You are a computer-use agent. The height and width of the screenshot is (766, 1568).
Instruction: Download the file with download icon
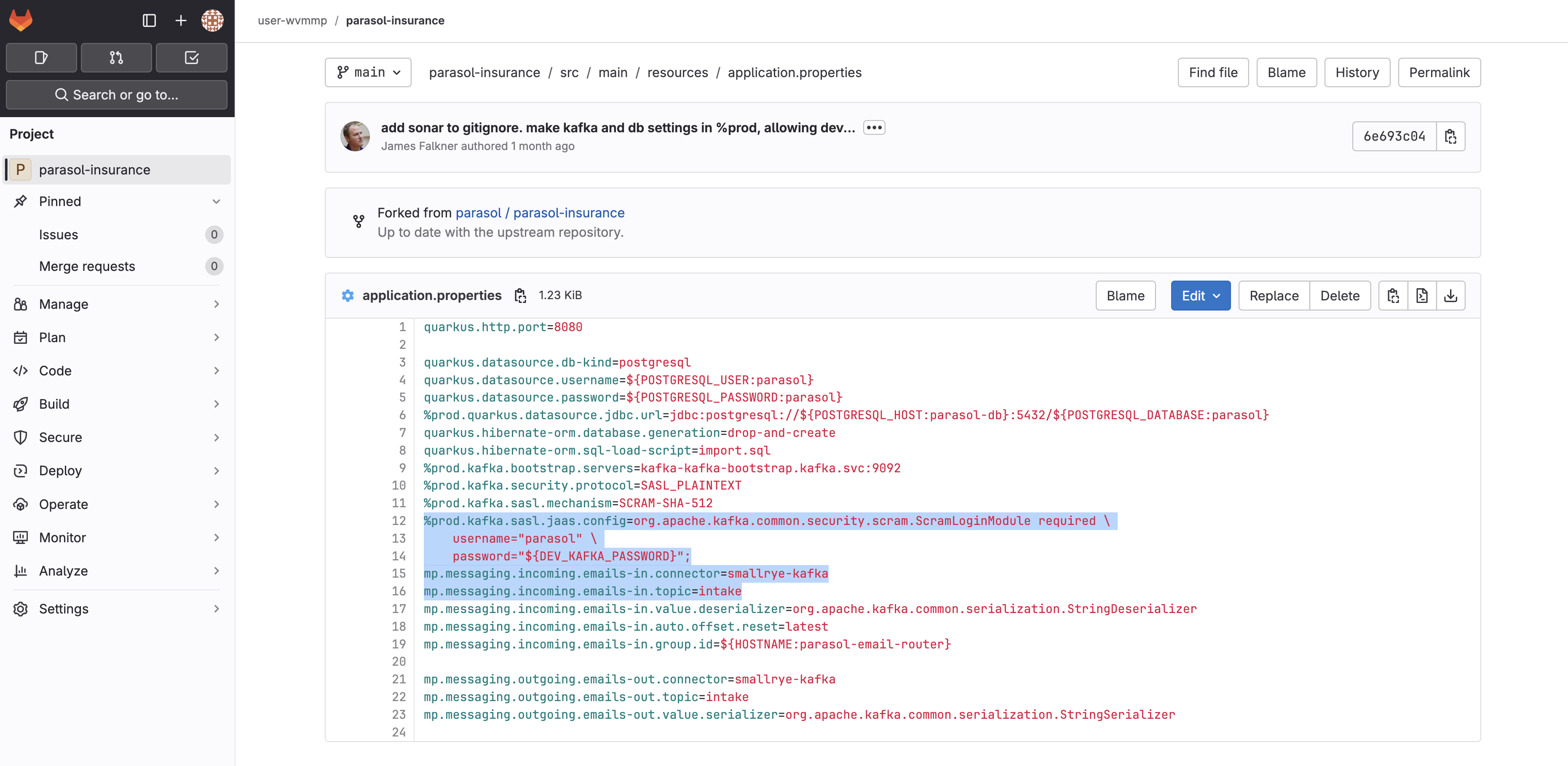(1450, 296)
